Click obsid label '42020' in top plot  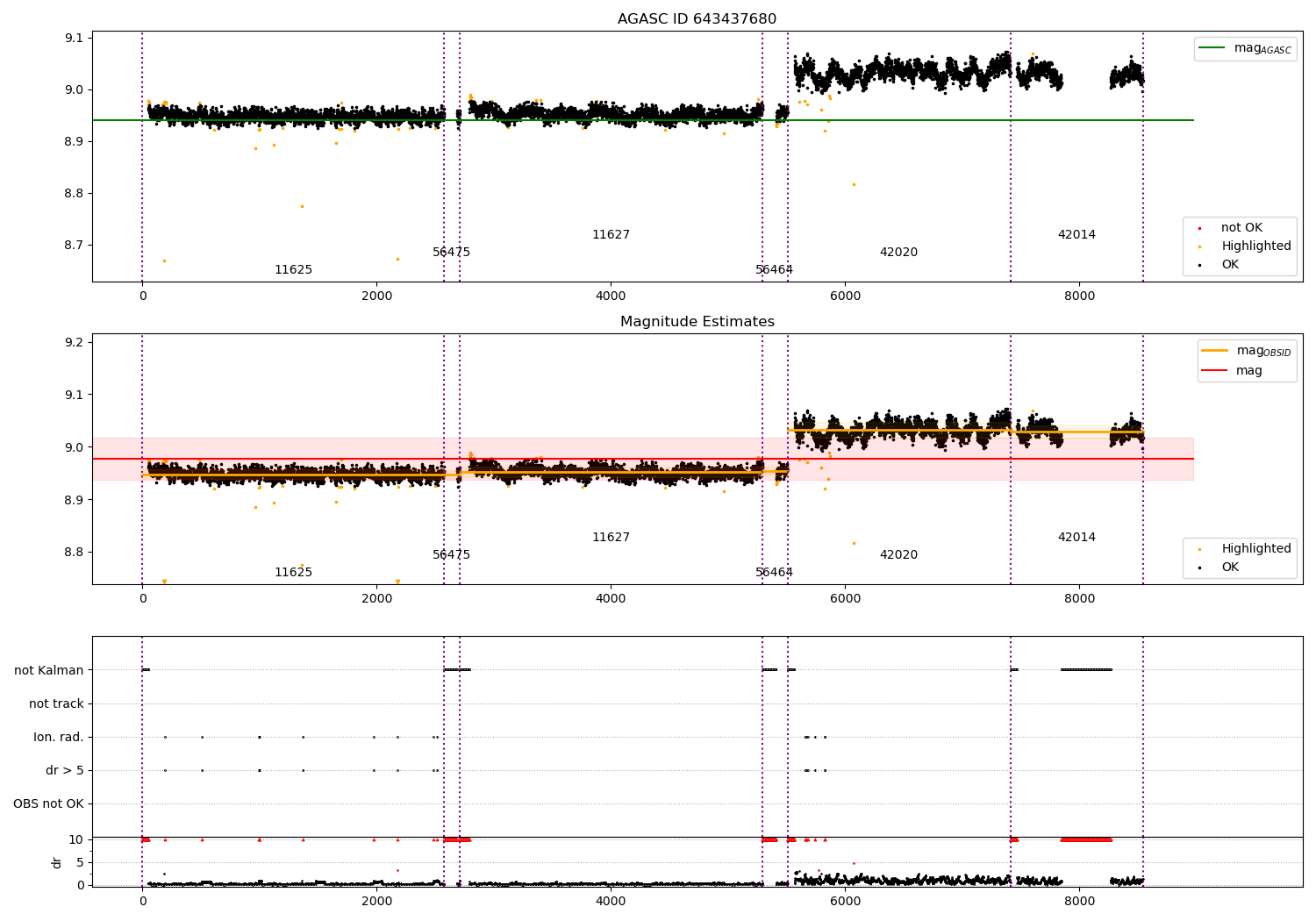[x=898, y=253]
